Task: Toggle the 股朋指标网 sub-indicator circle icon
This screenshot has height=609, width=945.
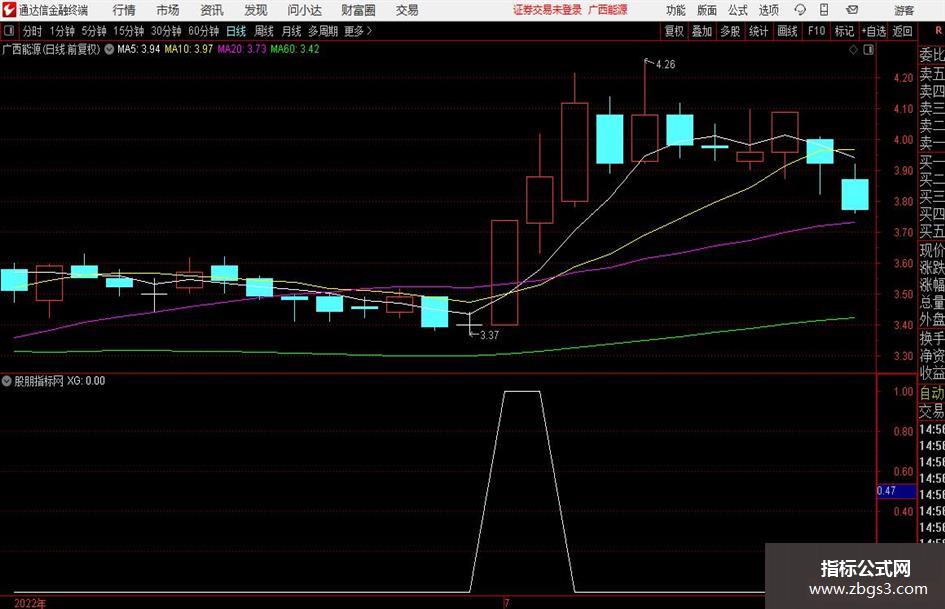Action: coord(7,381)
